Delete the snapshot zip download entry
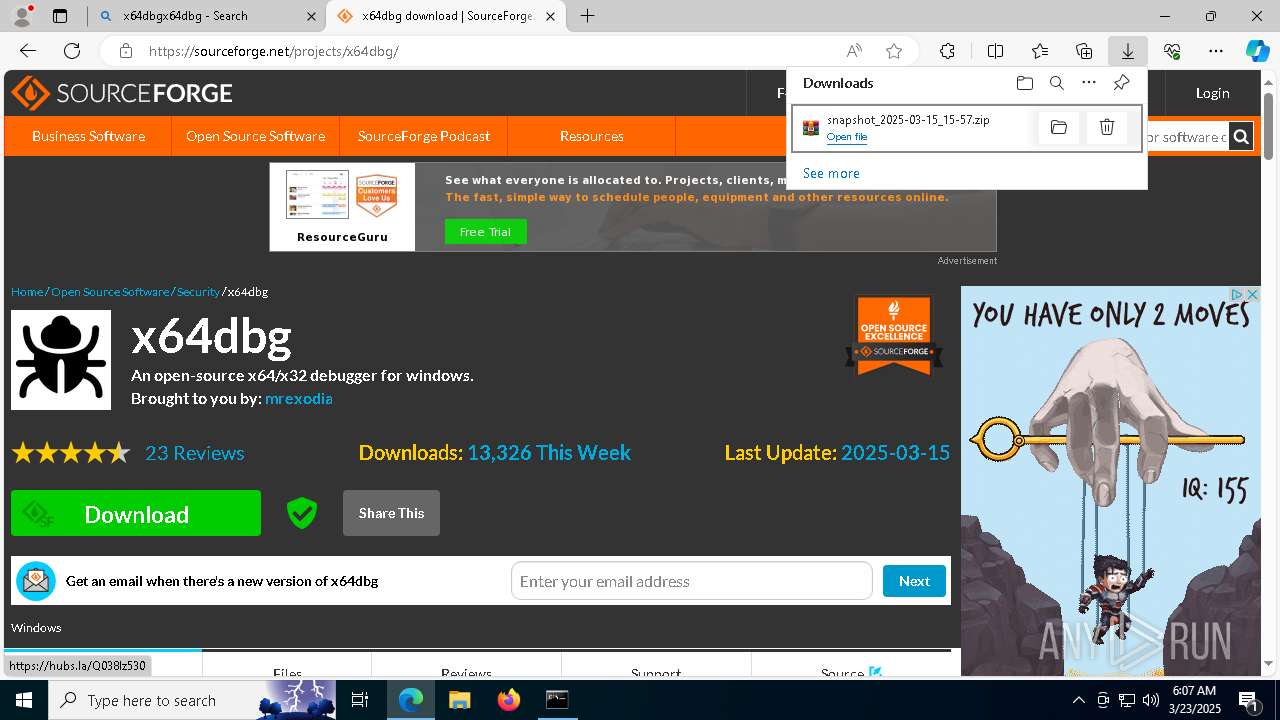 (x=1107, y=127)
